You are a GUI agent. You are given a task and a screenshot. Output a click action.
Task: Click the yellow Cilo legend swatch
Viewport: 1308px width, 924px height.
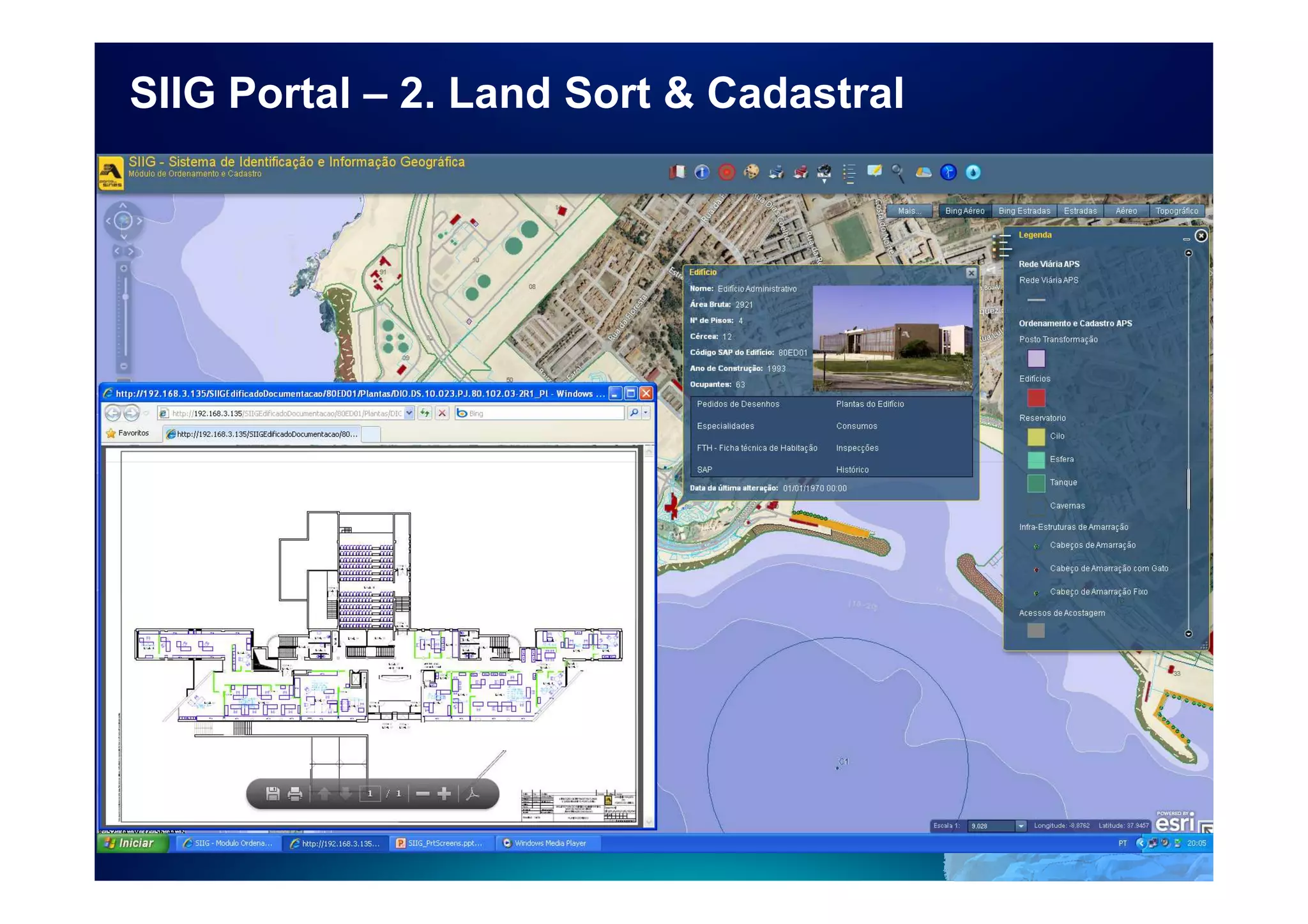click(1036, 437)
